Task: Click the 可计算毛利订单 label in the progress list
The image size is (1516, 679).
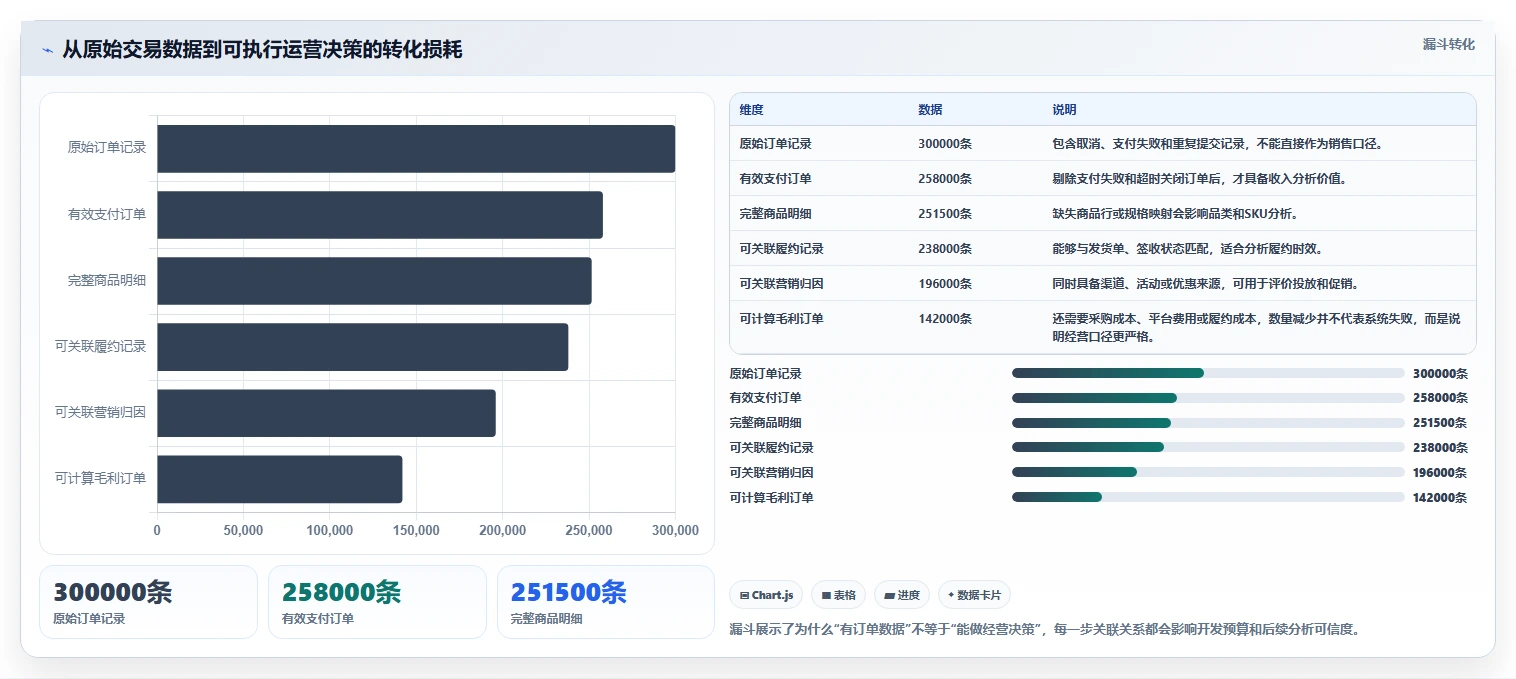Action: (772, 498)
